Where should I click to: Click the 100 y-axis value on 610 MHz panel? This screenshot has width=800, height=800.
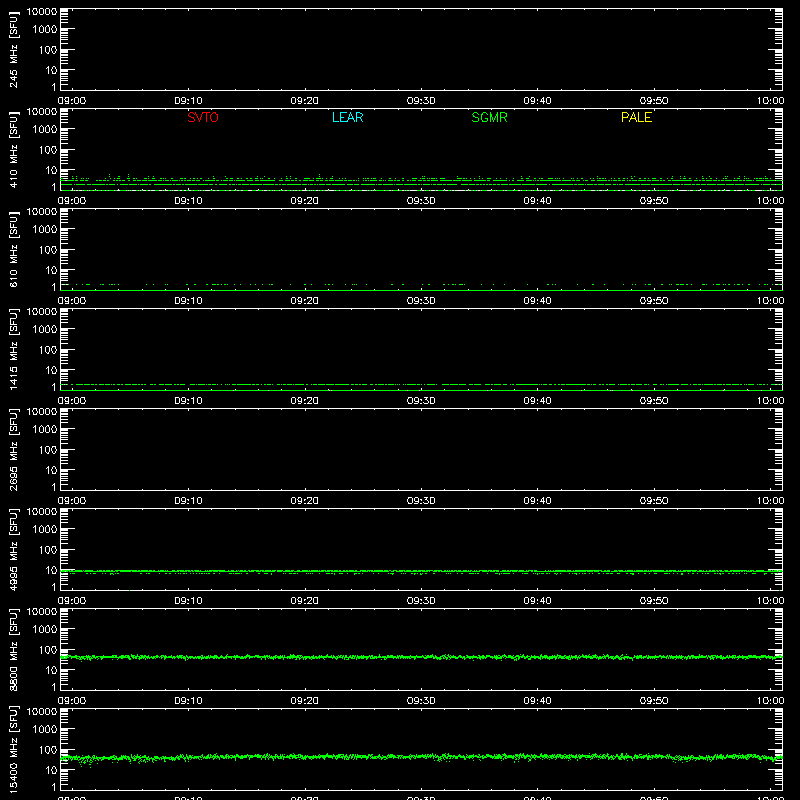(x=48, y=249)
